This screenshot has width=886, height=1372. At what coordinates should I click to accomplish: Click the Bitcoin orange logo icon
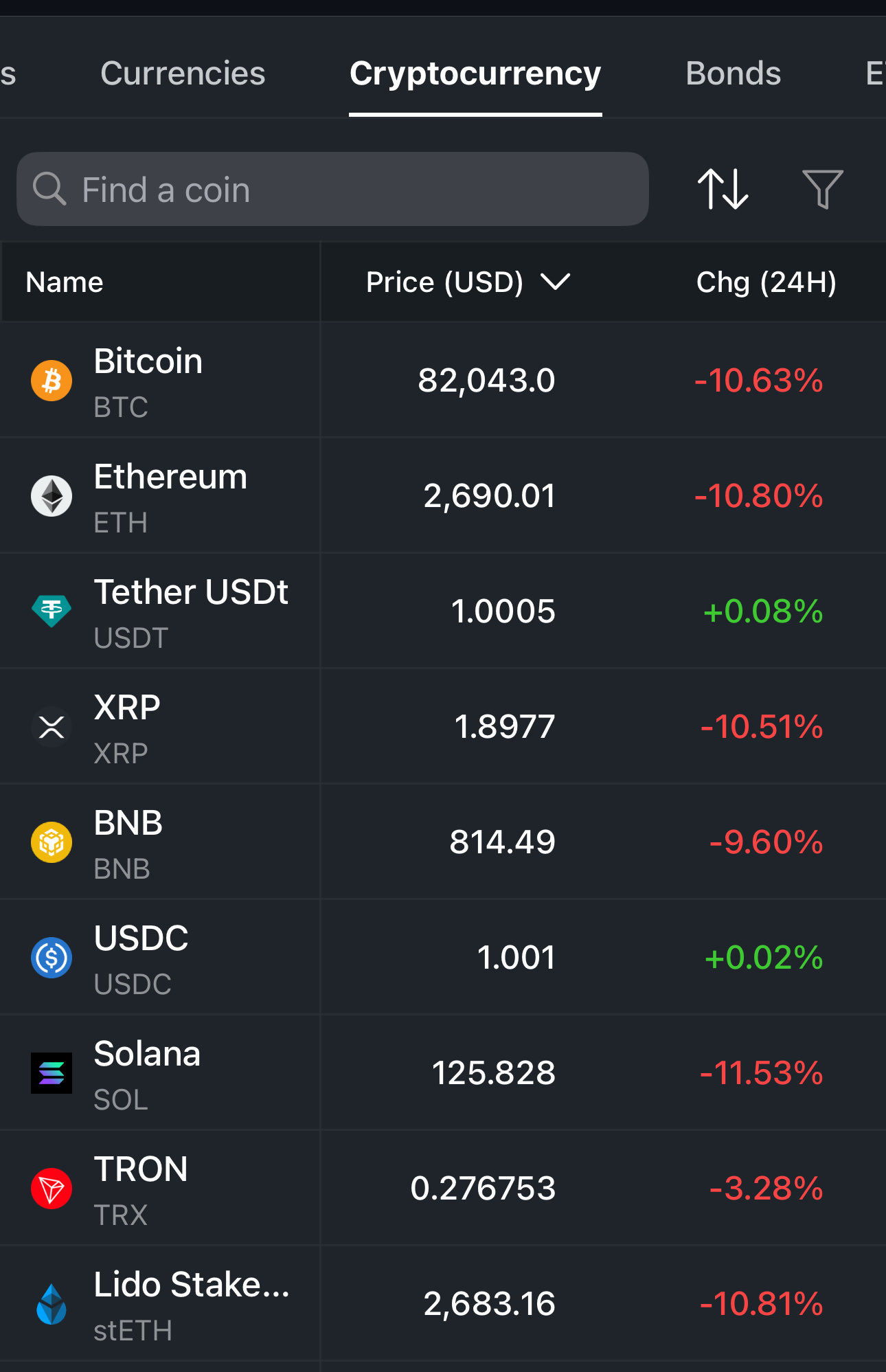pyautogui.click(x=52, y=381)
